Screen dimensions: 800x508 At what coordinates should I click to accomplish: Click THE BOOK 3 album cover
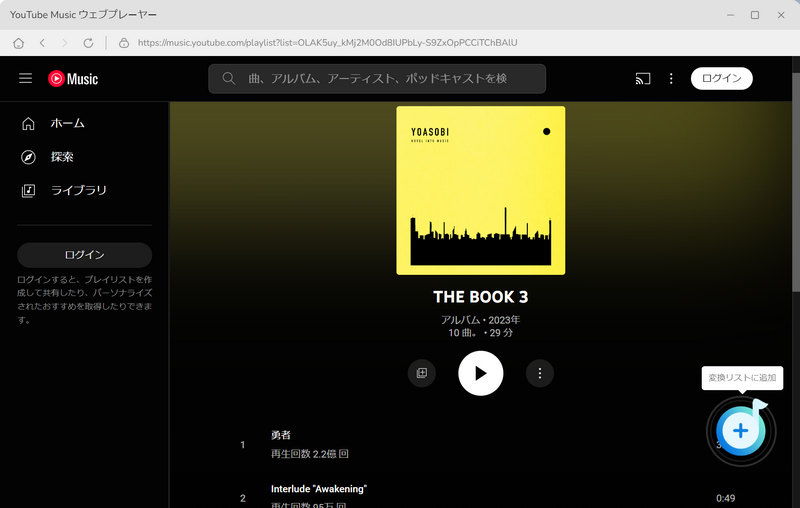pos(481,190)
